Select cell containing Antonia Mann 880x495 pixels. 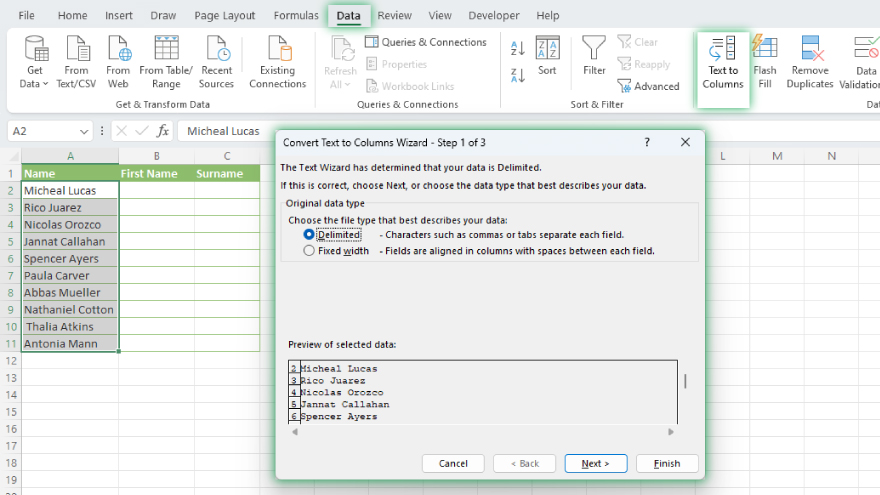pyautogui.click(x=70, y=343)
